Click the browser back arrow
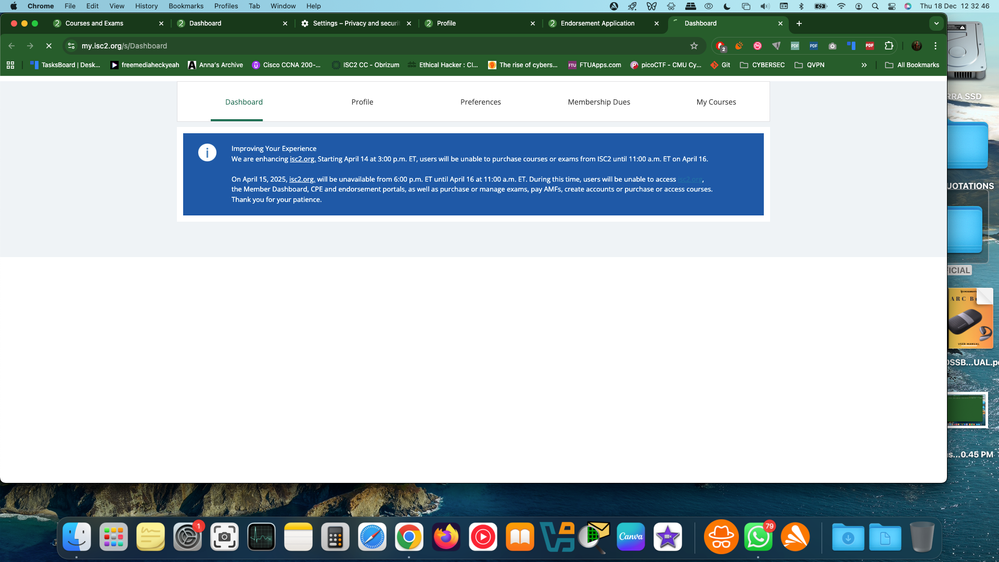This screenshot has height=562, width=999. [11, 46]
